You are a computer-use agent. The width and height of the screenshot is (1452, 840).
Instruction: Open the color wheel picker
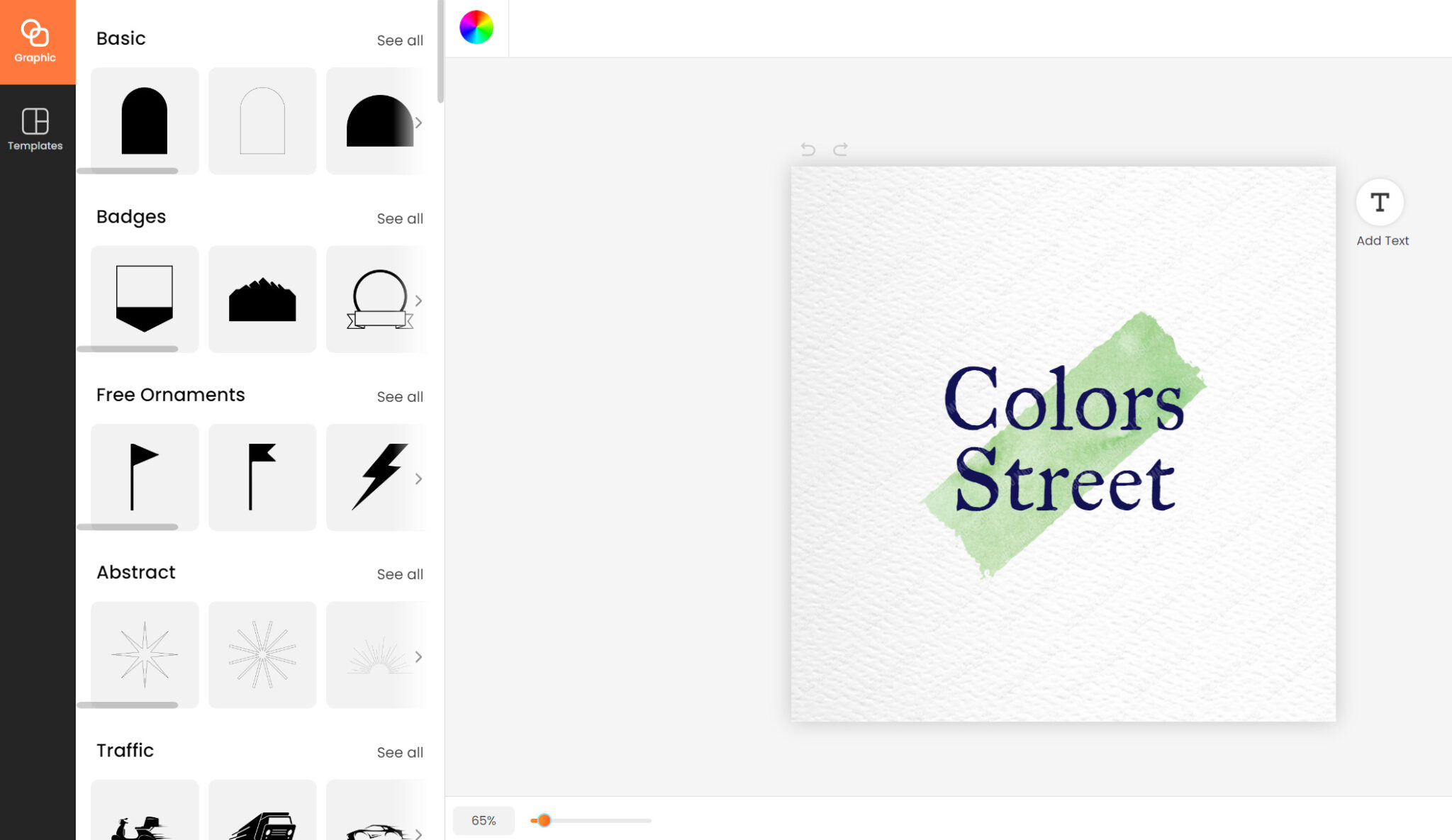(478, 28)
